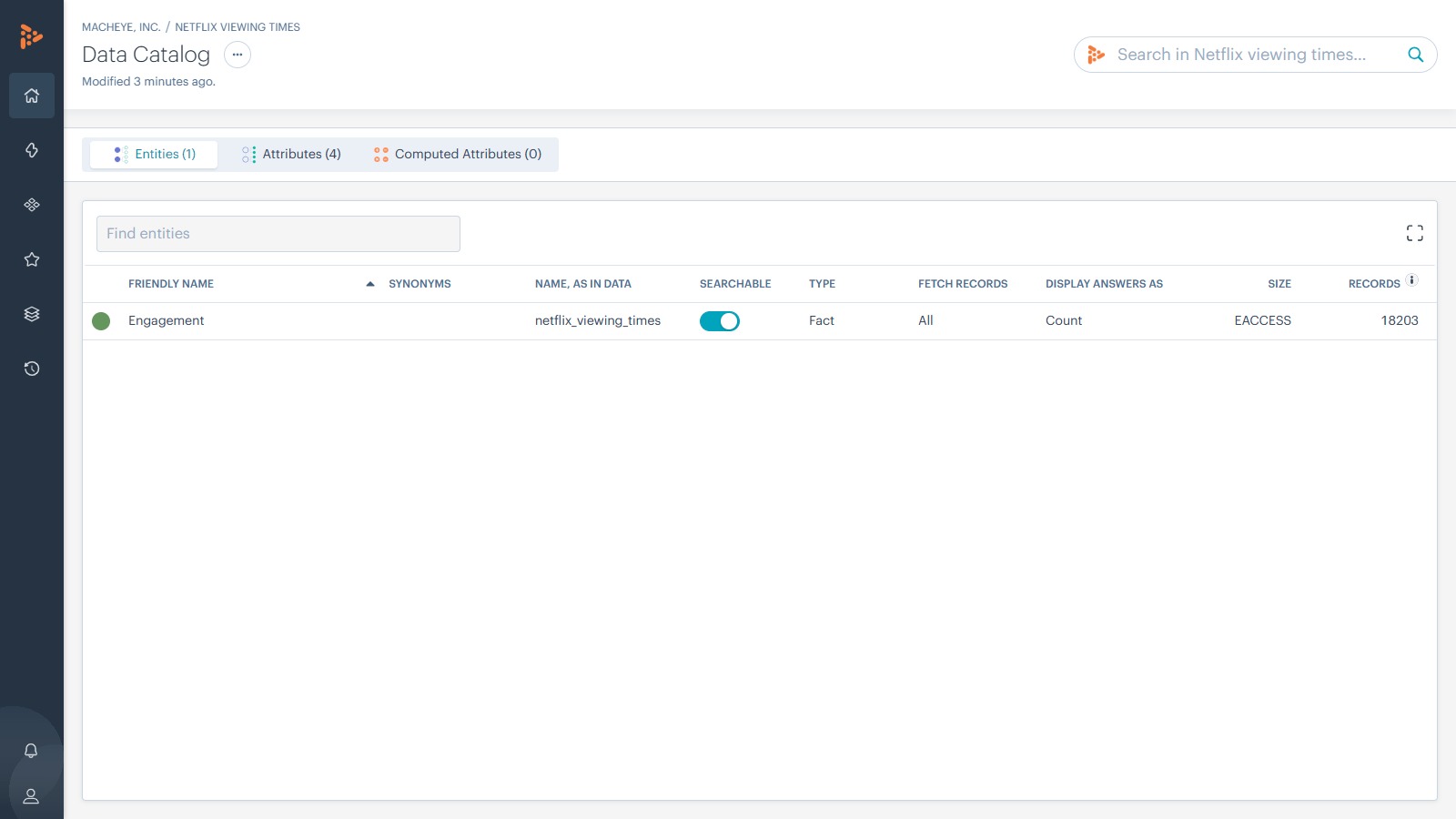Click the SIZE column header
The width and height of the screenshot is (1456, 819).
click(1279, 284)
